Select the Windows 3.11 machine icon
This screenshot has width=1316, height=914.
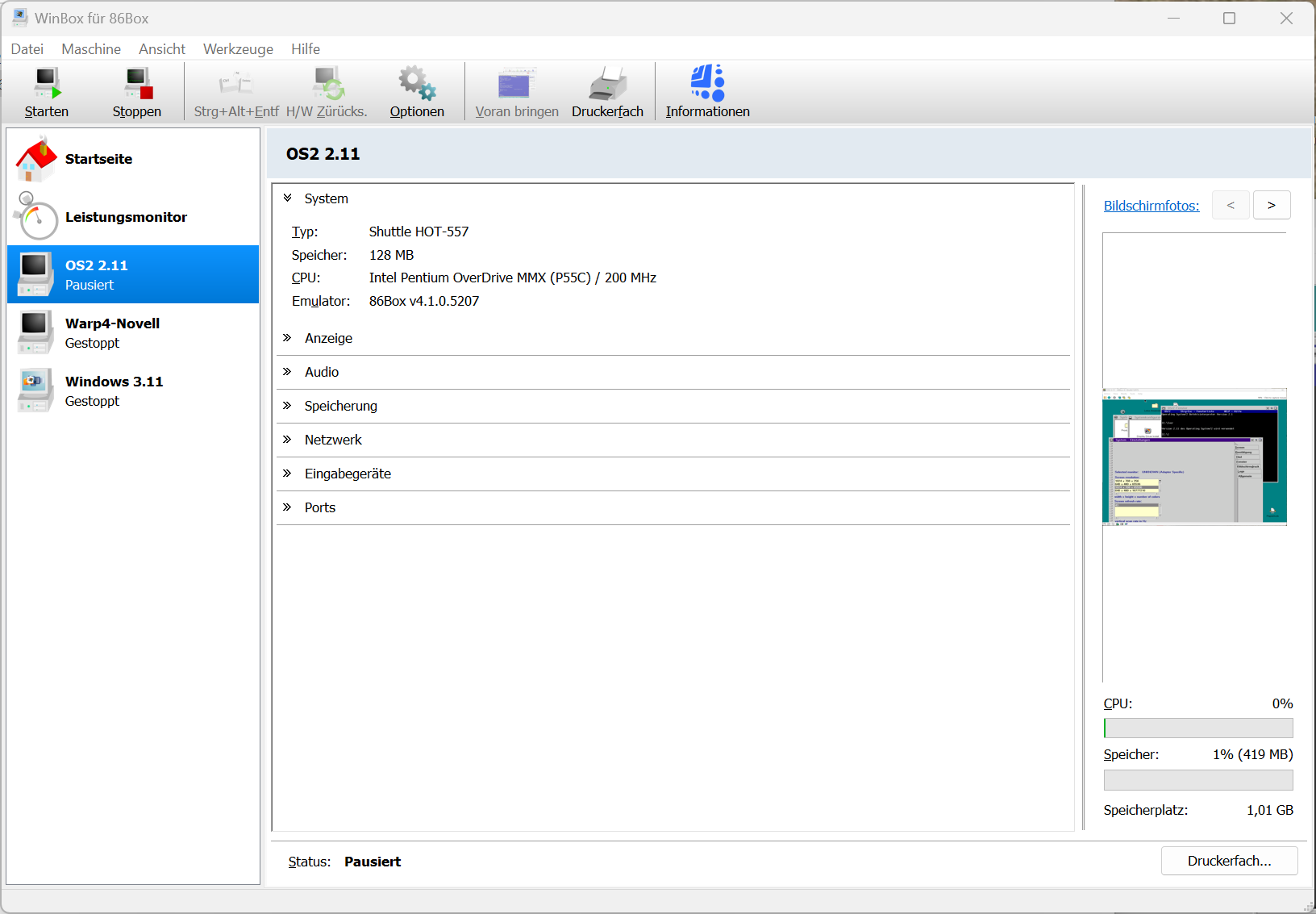tap(35, 390)
